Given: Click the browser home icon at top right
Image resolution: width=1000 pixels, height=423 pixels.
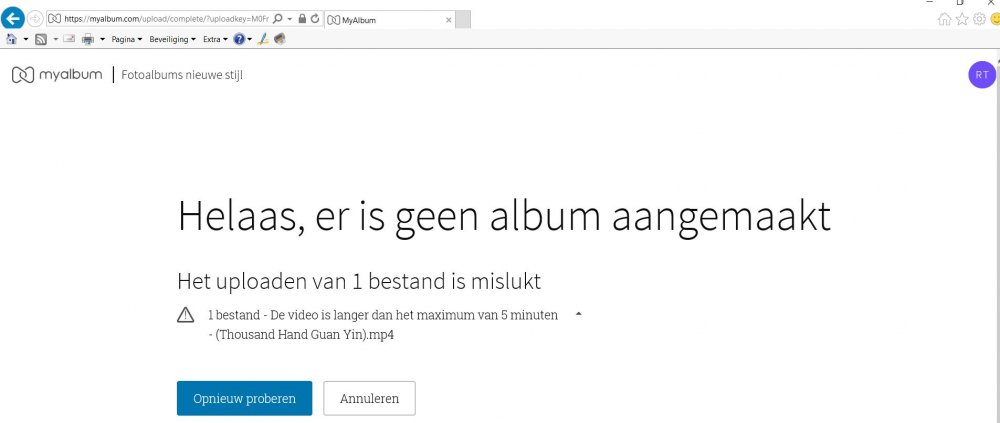Looking at the screenshot, I should click(945, 19).
